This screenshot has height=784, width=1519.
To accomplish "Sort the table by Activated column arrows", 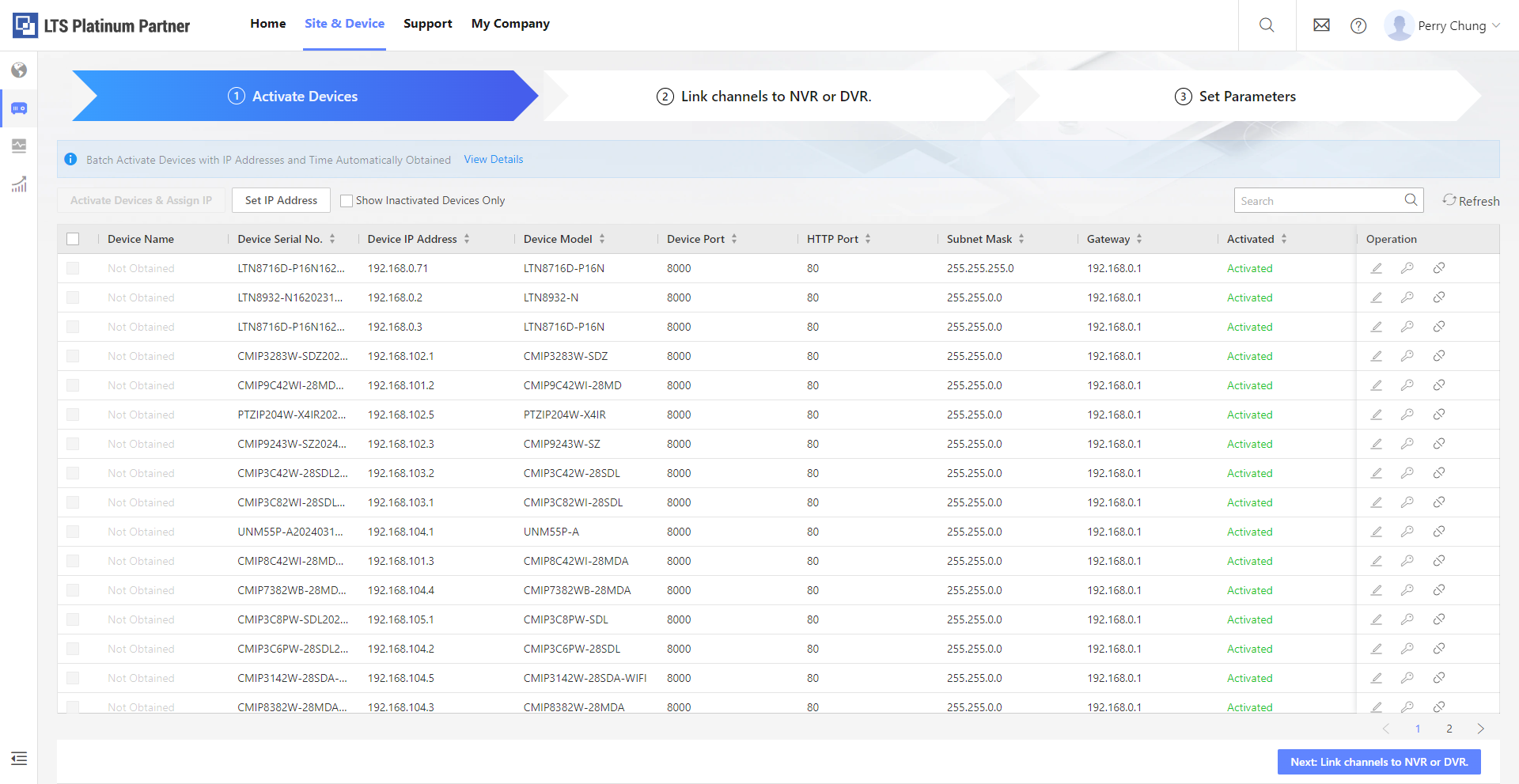I will tap(1284, 239).
